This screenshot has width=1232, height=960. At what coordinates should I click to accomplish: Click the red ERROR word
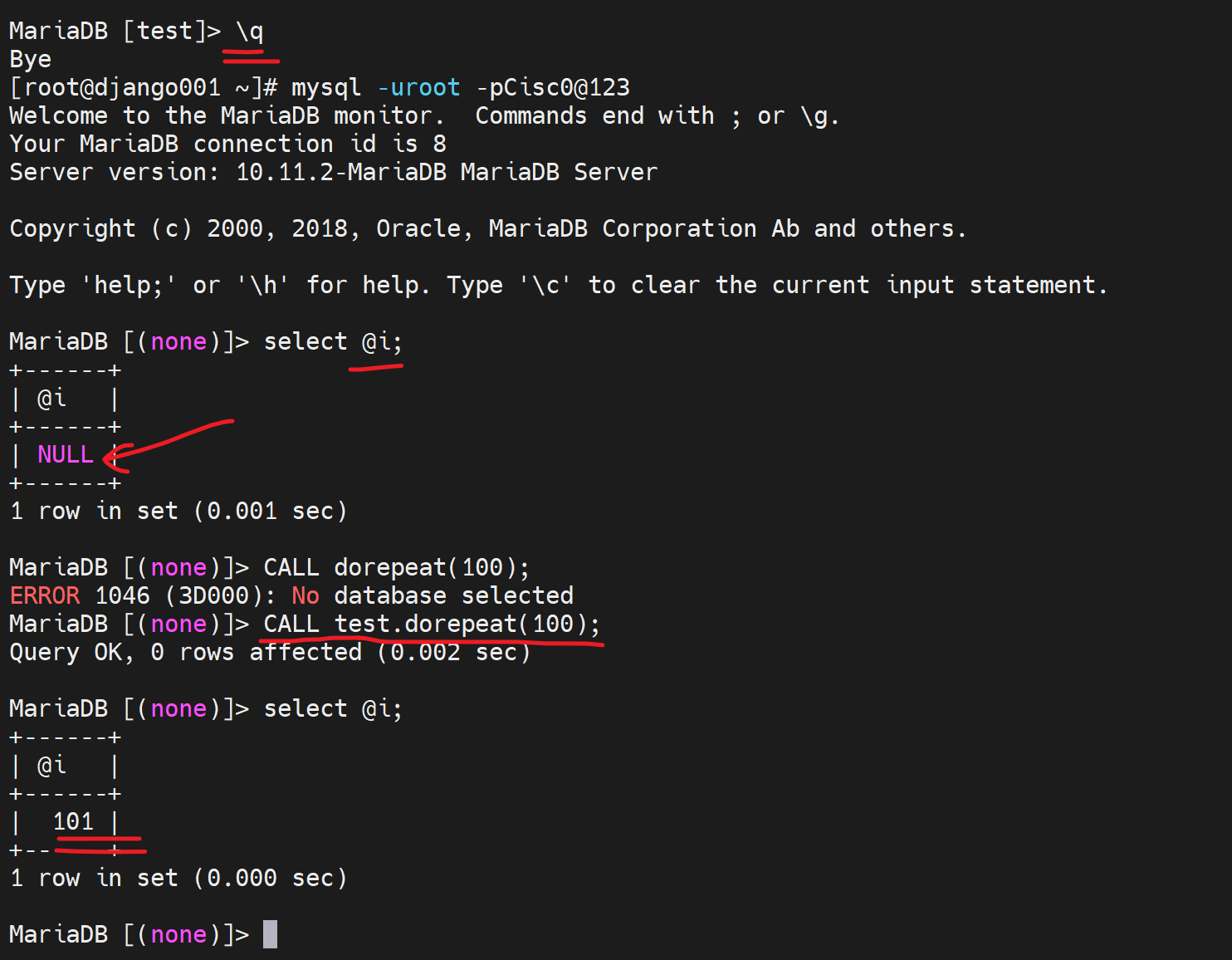[x=45, y=596]
